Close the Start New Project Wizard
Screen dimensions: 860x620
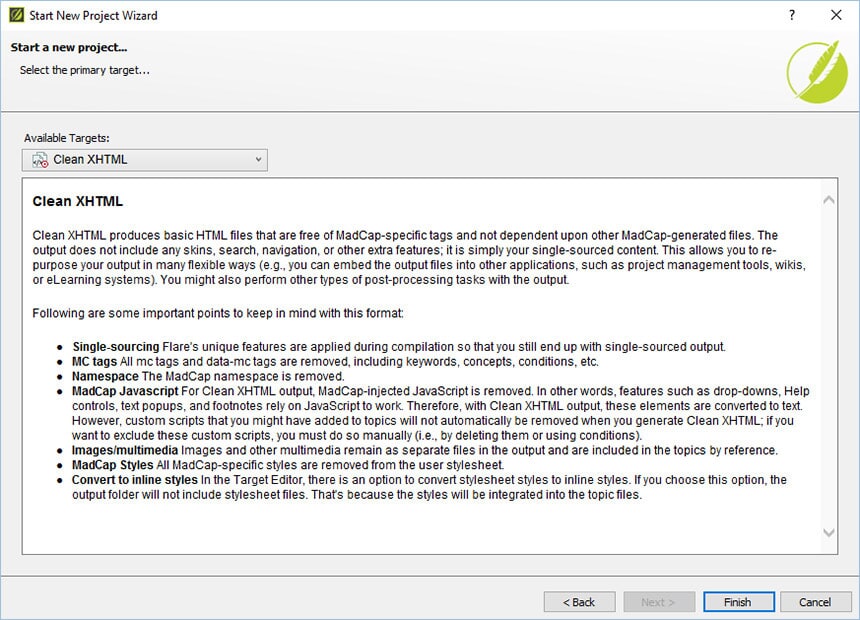[x=836, y=15]
